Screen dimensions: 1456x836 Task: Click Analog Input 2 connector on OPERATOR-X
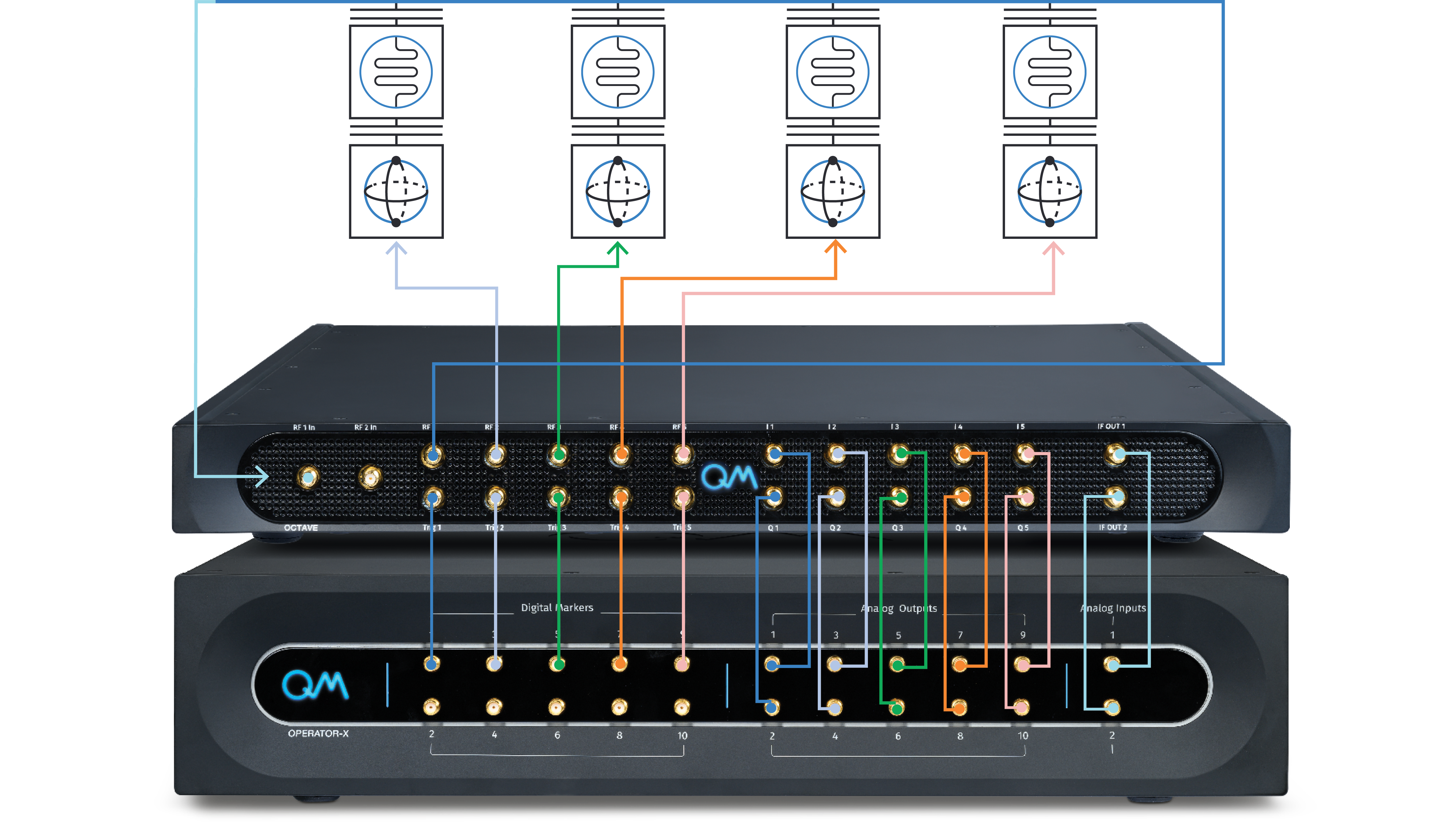click(x=1112, y=707)
